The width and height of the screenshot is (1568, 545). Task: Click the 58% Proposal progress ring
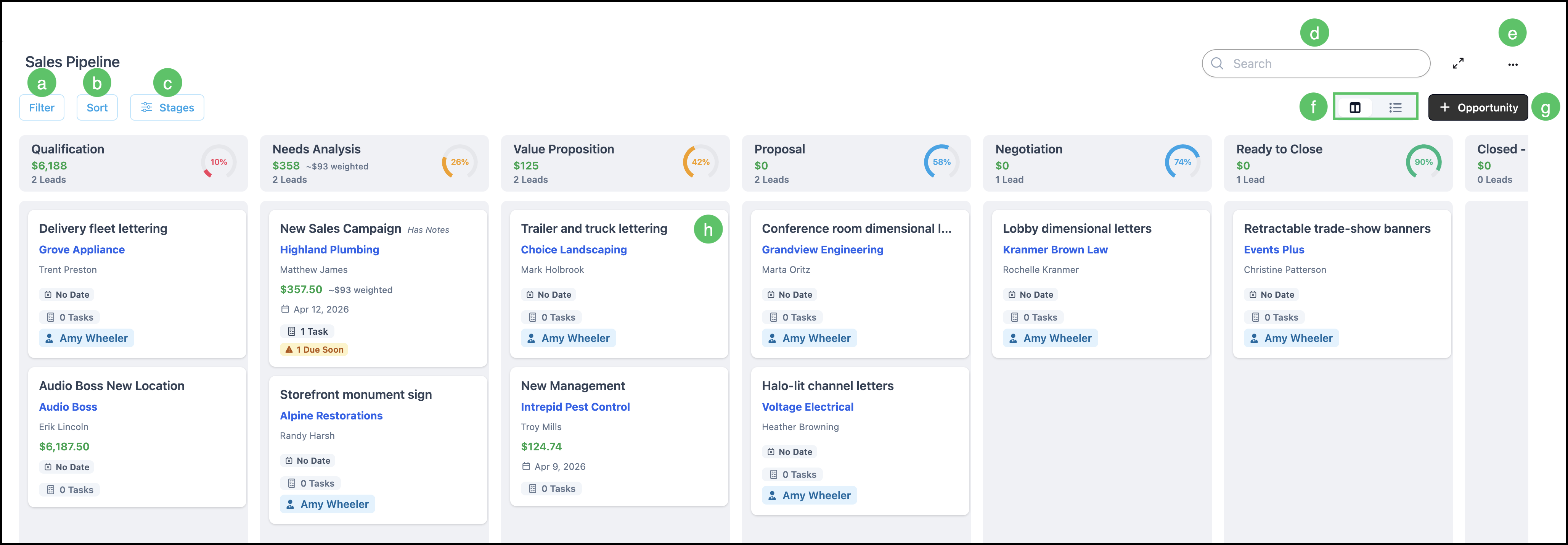pyautogui.click(x=941, y=162)
